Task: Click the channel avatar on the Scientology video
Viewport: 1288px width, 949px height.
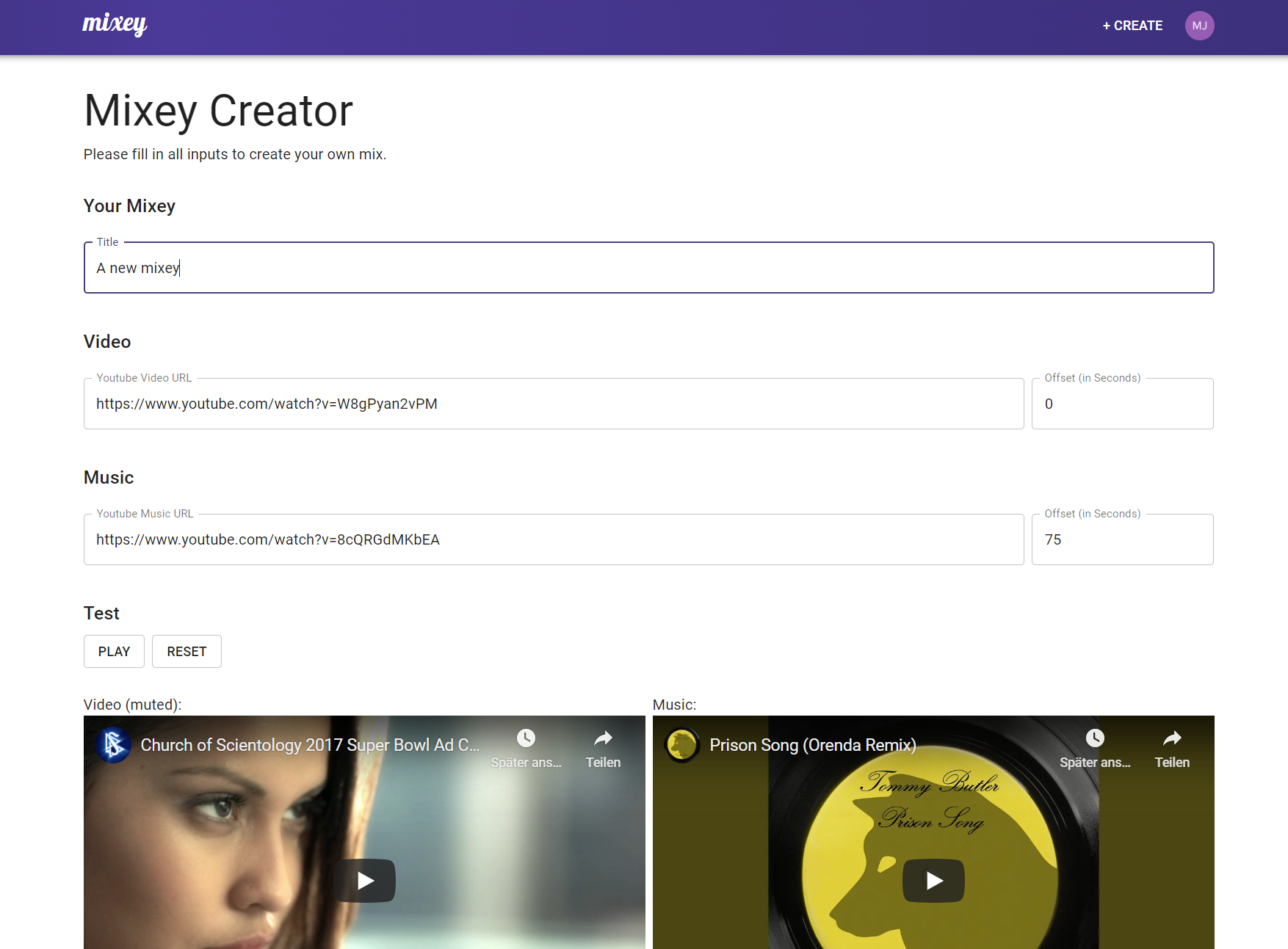Action: click(x=114, y=744)
